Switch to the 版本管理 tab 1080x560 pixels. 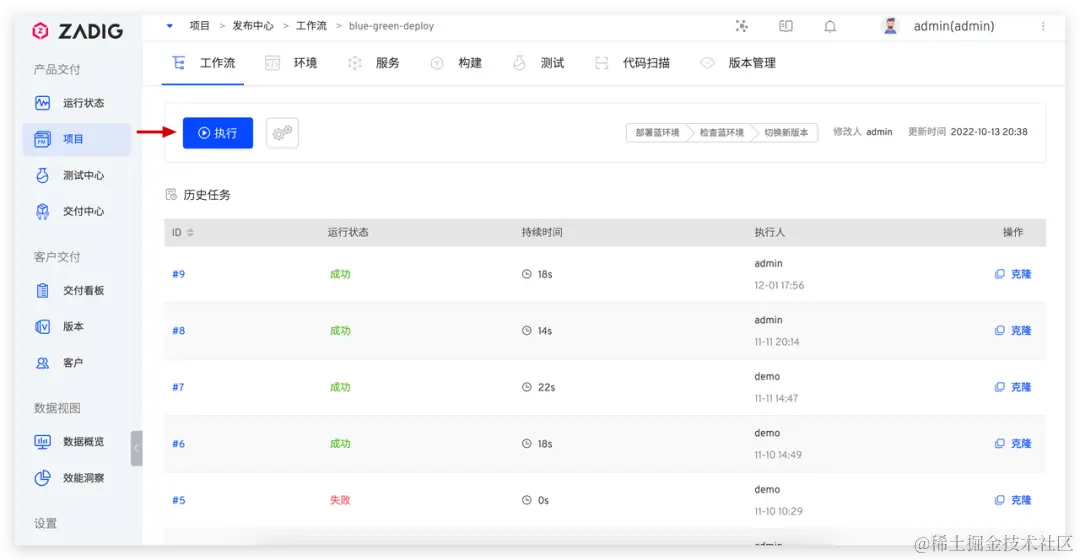pyautogui.click(x=738, y=63)
